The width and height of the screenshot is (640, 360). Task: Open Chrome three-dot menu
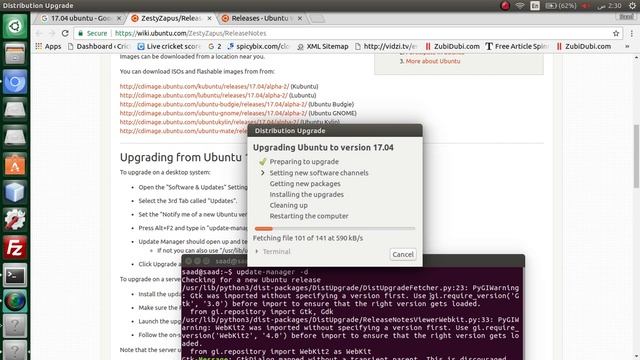click(x=631, y=33)
